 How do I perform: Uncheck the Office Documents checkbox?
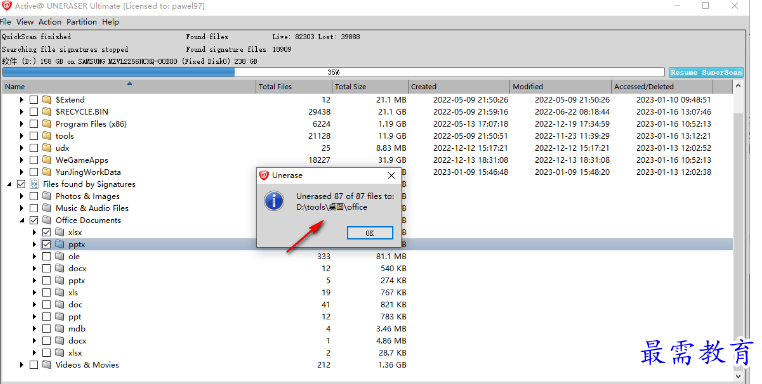34,220
